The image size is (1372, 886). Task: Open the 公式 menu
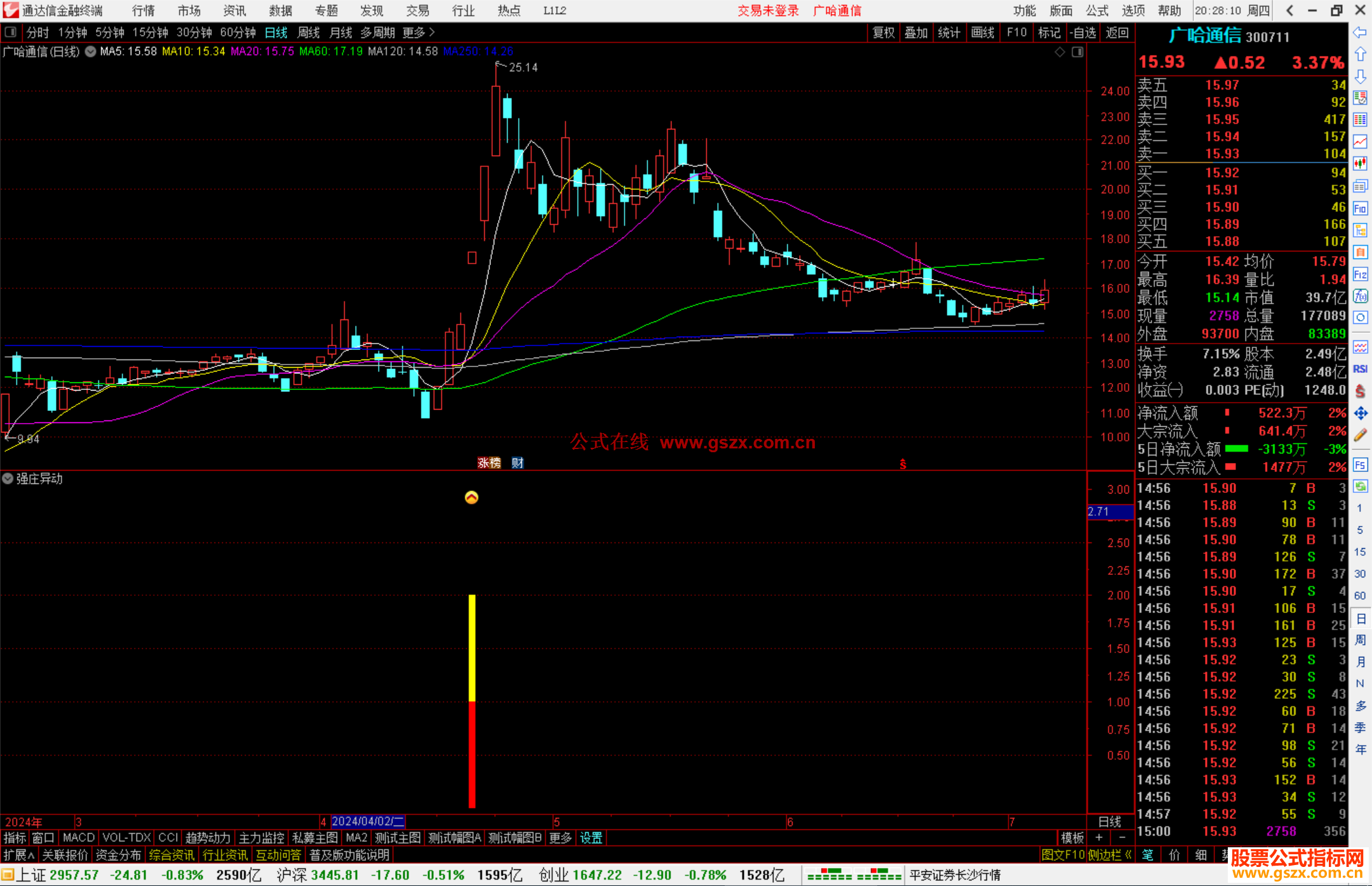[1097, 10]
